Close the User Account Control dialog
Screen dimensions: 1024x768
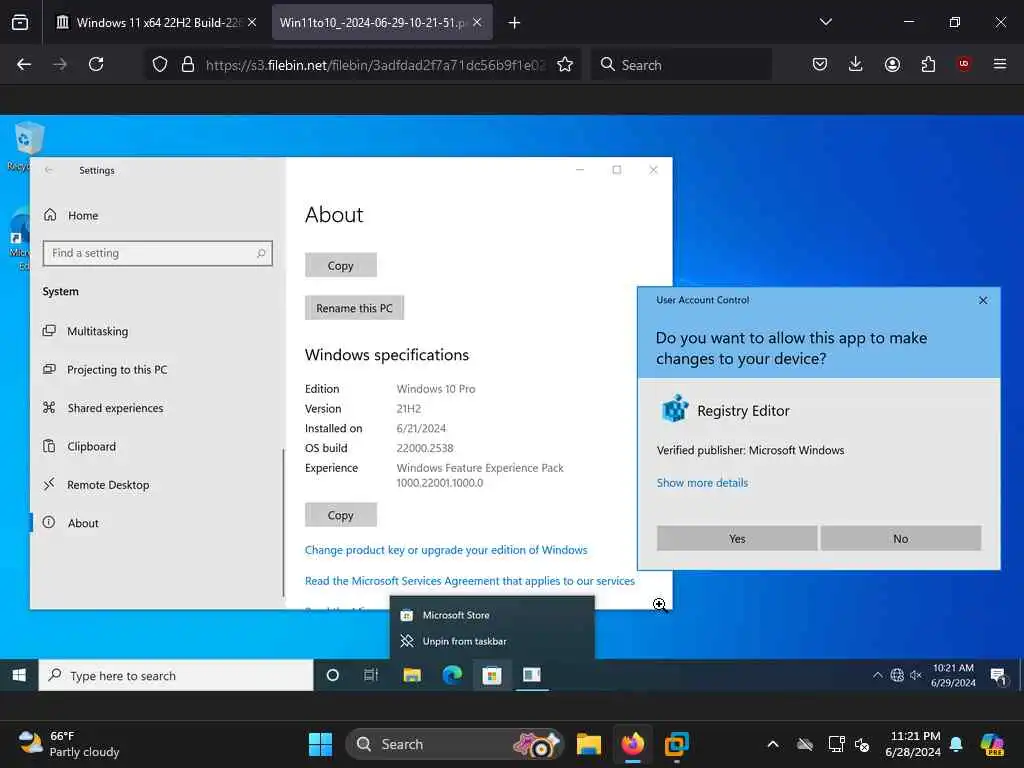(x=983, y=300)
